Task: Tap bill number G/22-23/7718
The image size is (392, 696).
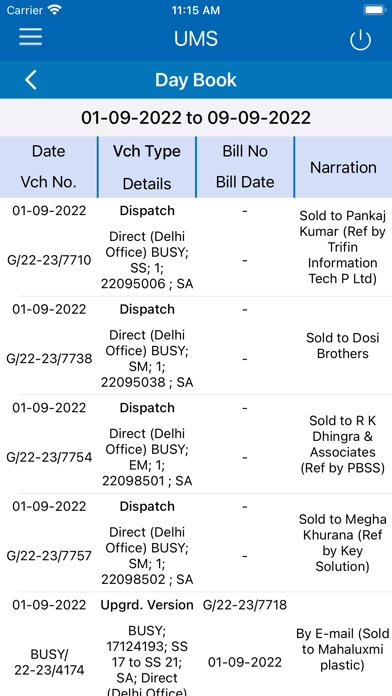Action: pos(245,605)
